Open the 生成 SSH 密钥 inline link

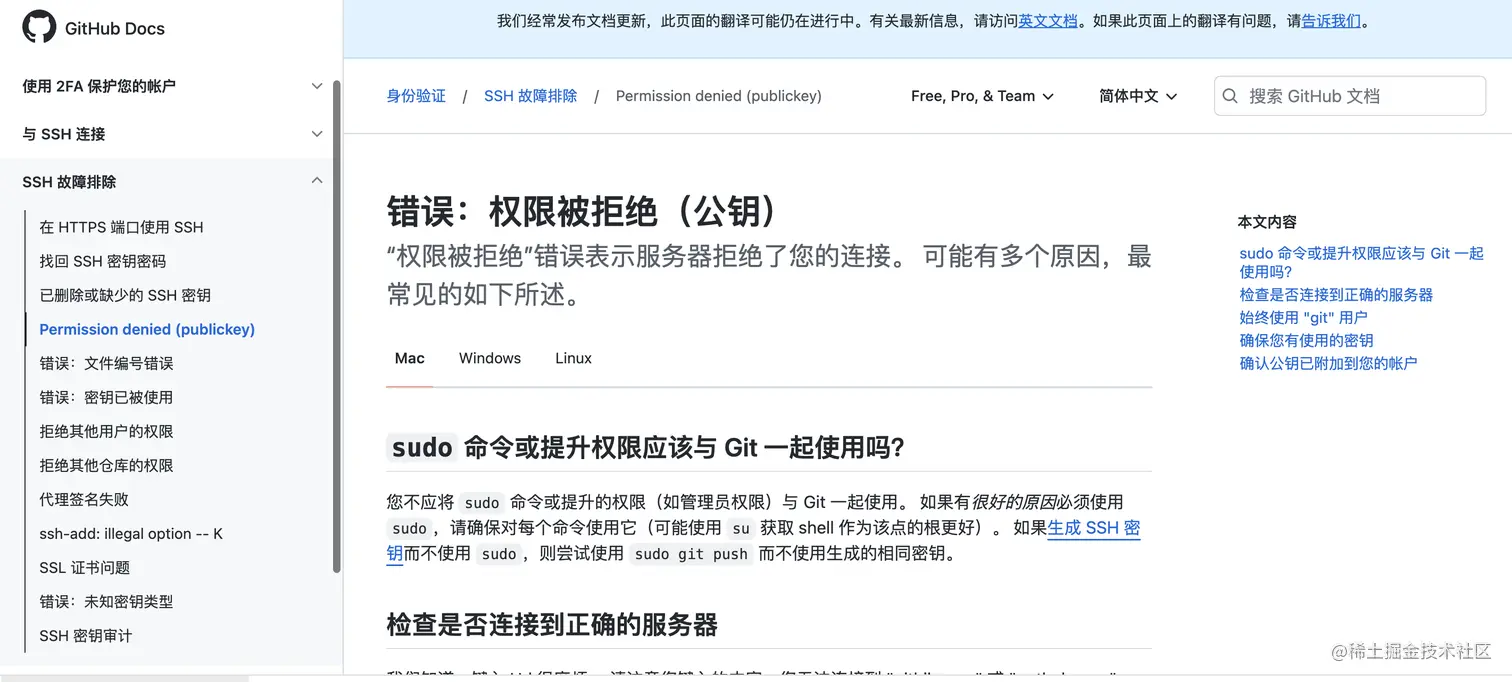coord(1094,528)
